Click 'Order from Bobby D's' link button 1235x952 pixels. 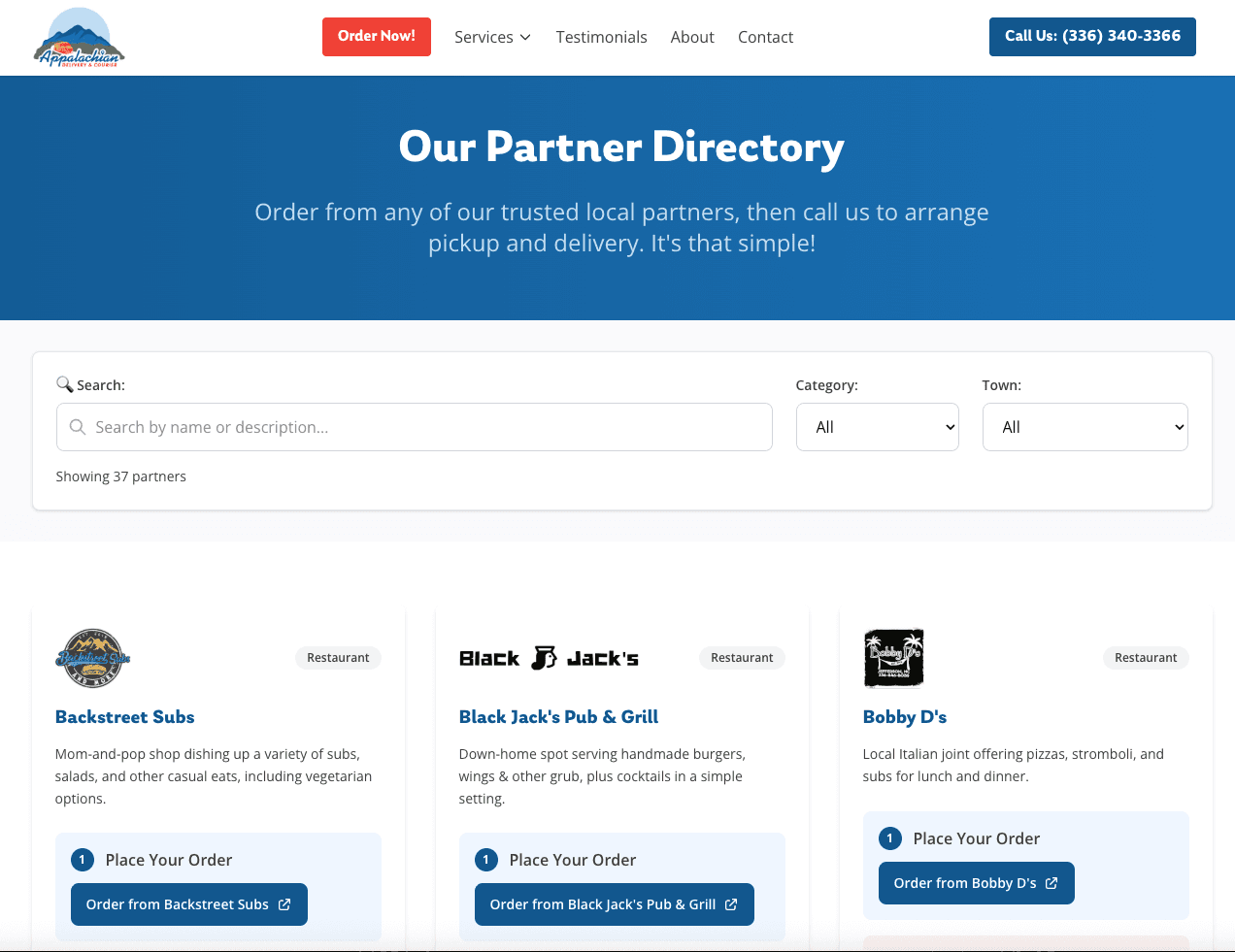(x=976, y=883)
